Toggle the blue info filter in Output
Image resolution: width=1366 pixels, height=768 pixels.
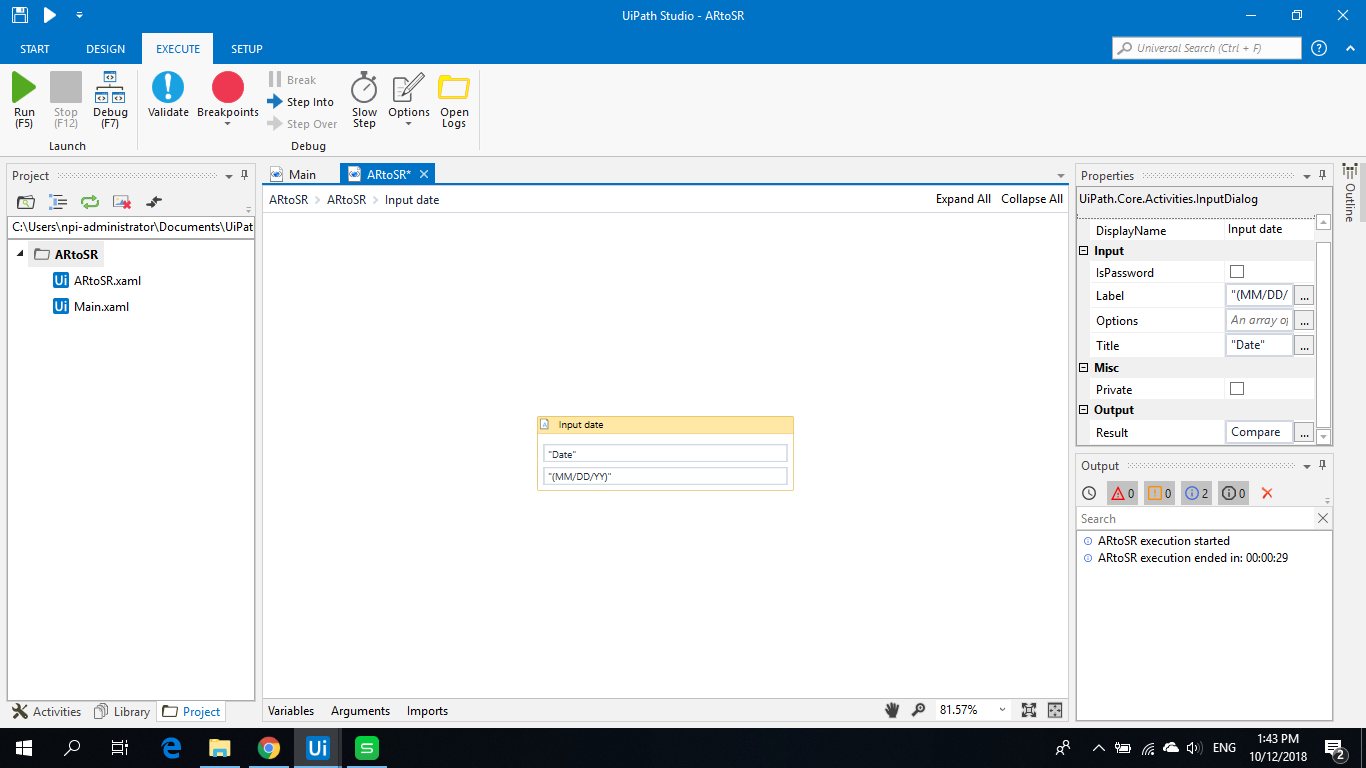coord(1197,493)
